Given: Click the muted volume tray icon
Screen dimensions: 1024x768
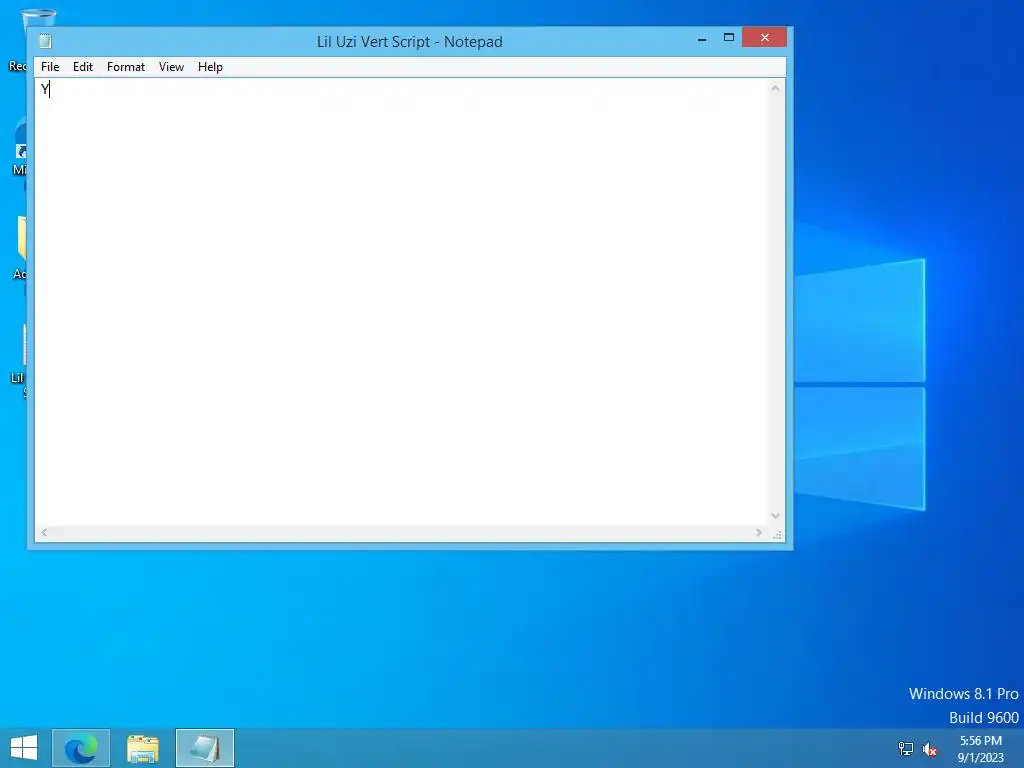Looking at the screenshot, I should [930, 749].
